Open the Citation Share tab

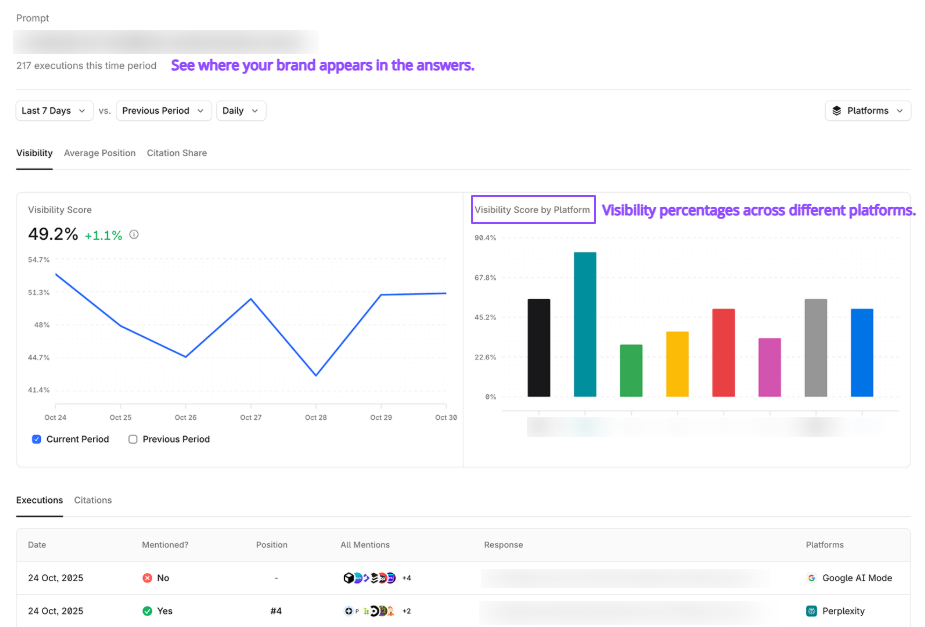click(x=177, y=153)
